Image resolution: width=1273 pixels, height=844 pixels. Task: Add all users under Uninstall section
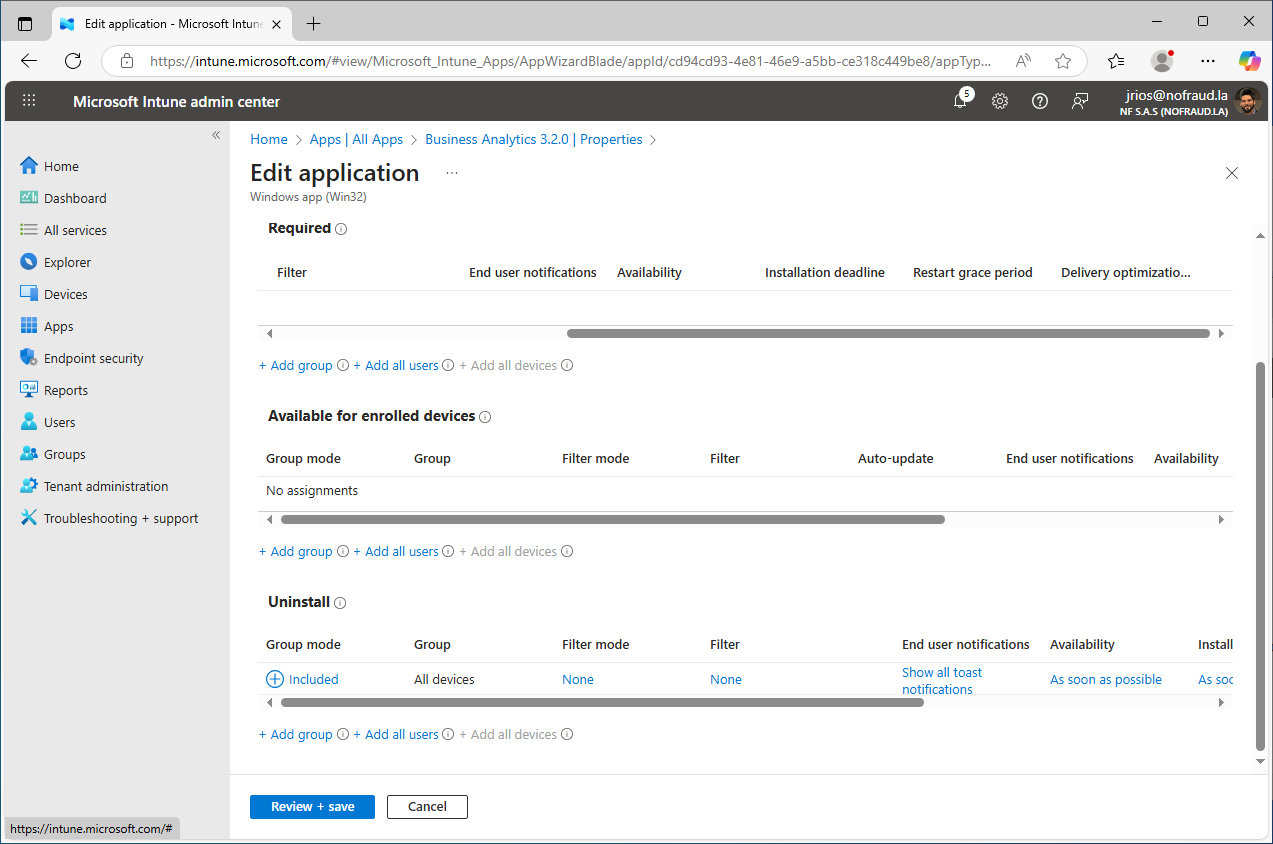click(396, 734)
